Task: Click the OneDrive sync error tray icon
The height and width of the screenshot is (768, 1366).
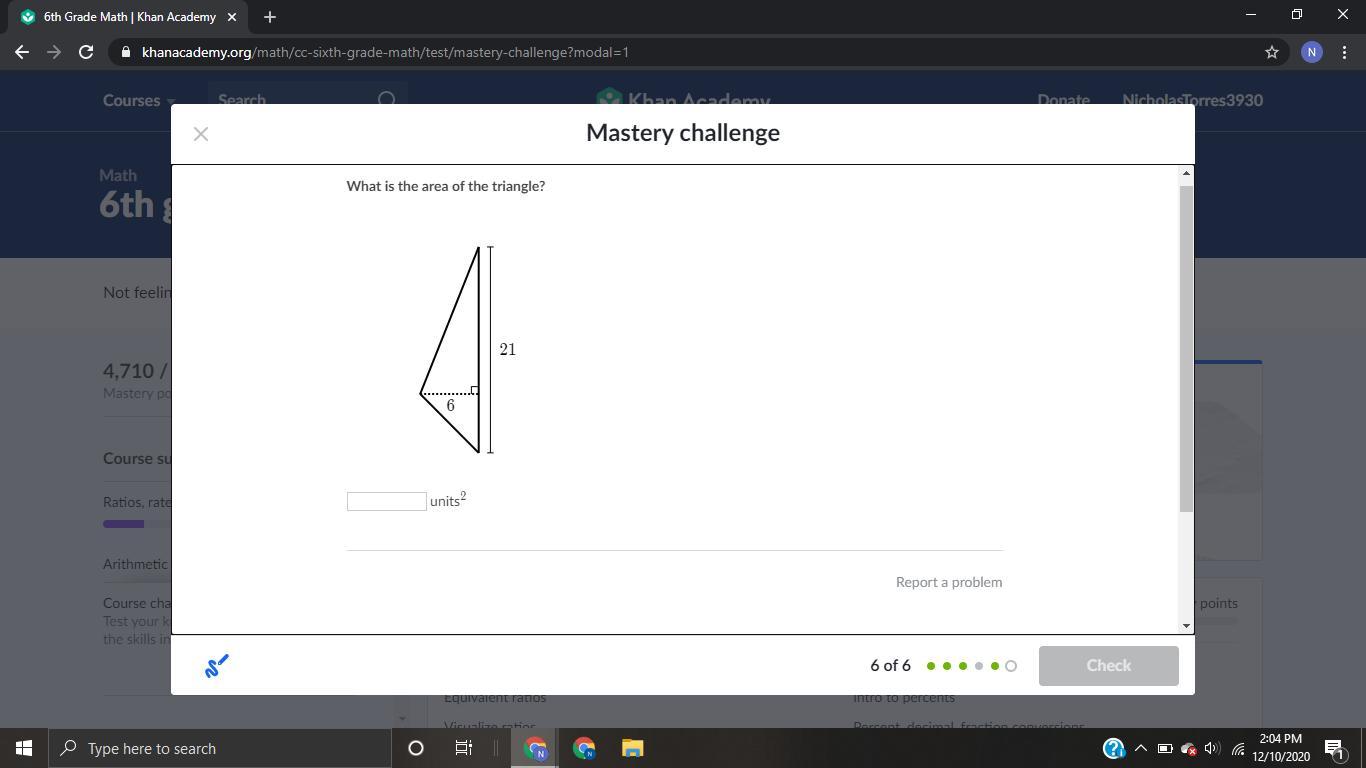Action: (x=1189, y=748)
